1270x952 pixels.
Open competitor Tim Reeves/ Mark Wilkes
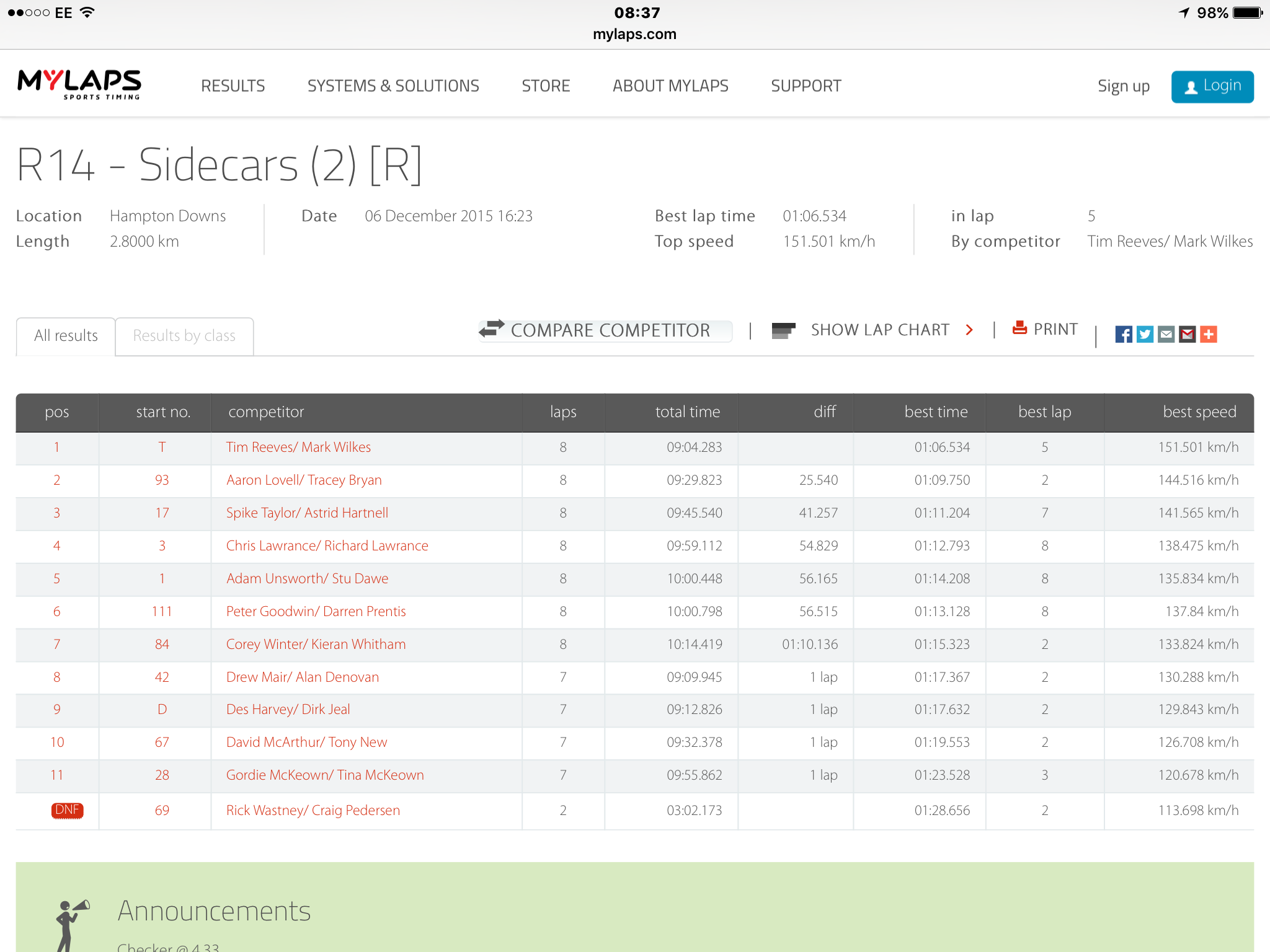298,447
